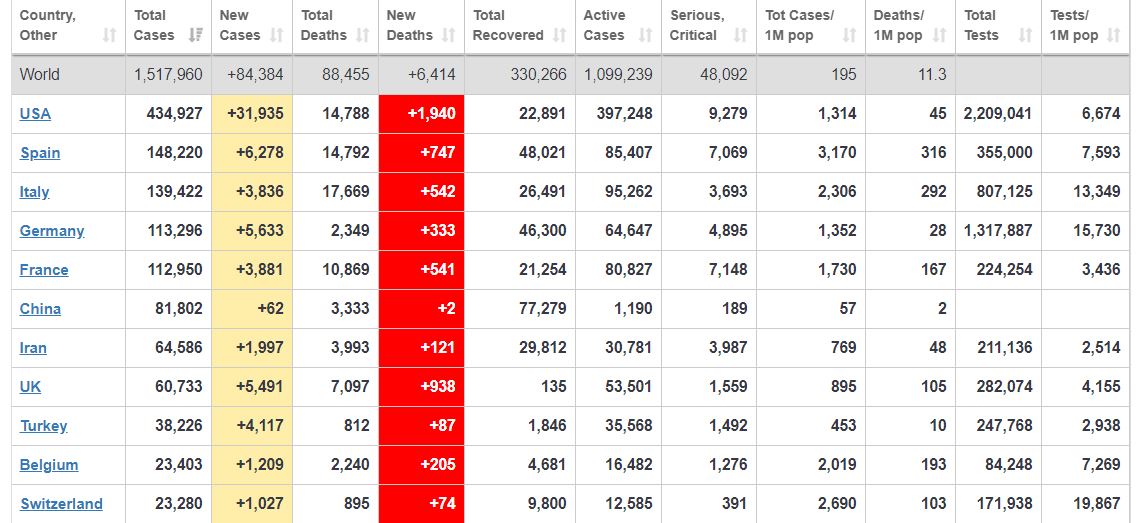
Task: Click sort icon in Country, Other header
Action: [110, 35]
